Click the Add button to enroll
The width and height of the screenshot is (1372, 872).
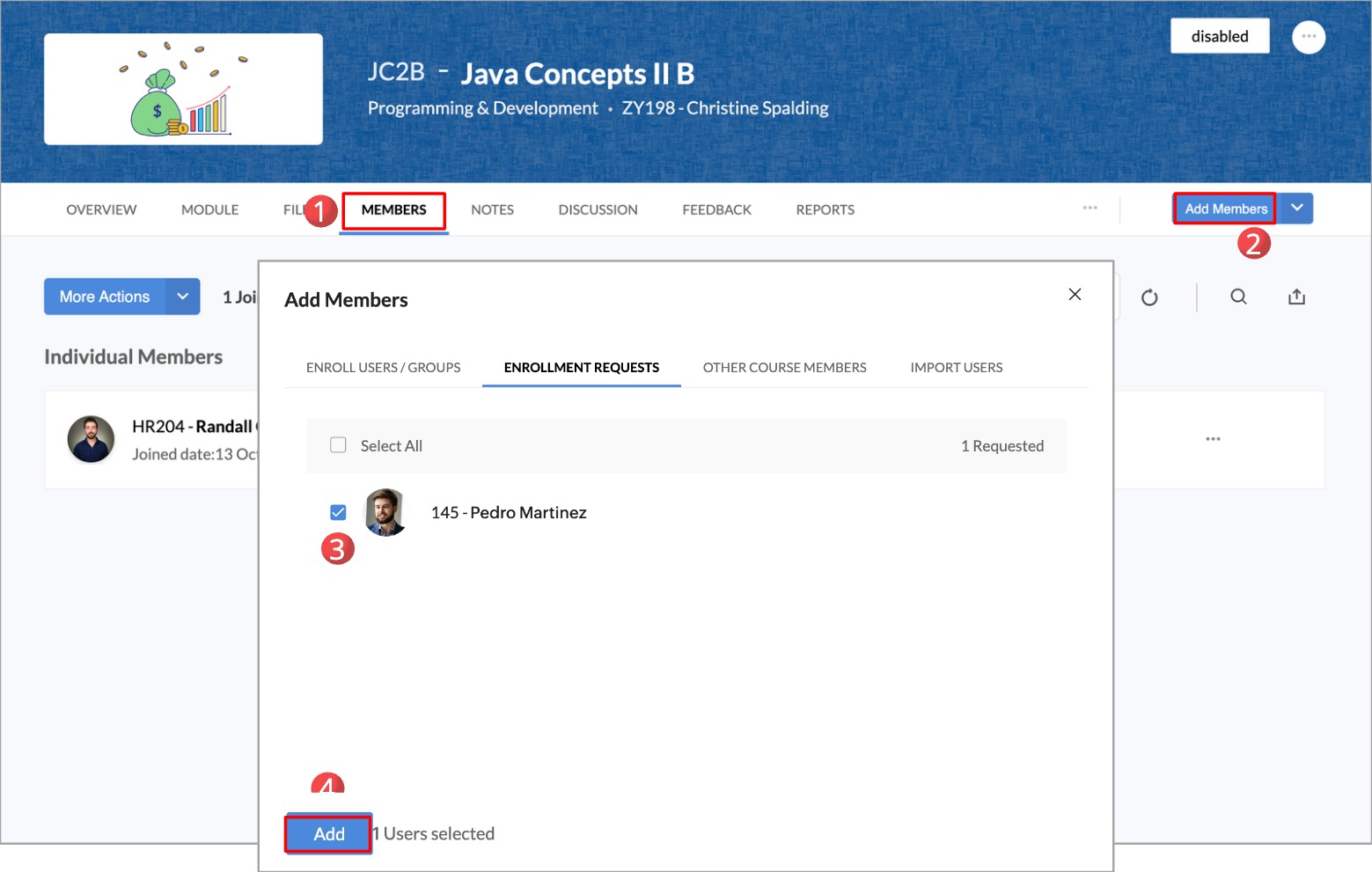pos(328,833)
